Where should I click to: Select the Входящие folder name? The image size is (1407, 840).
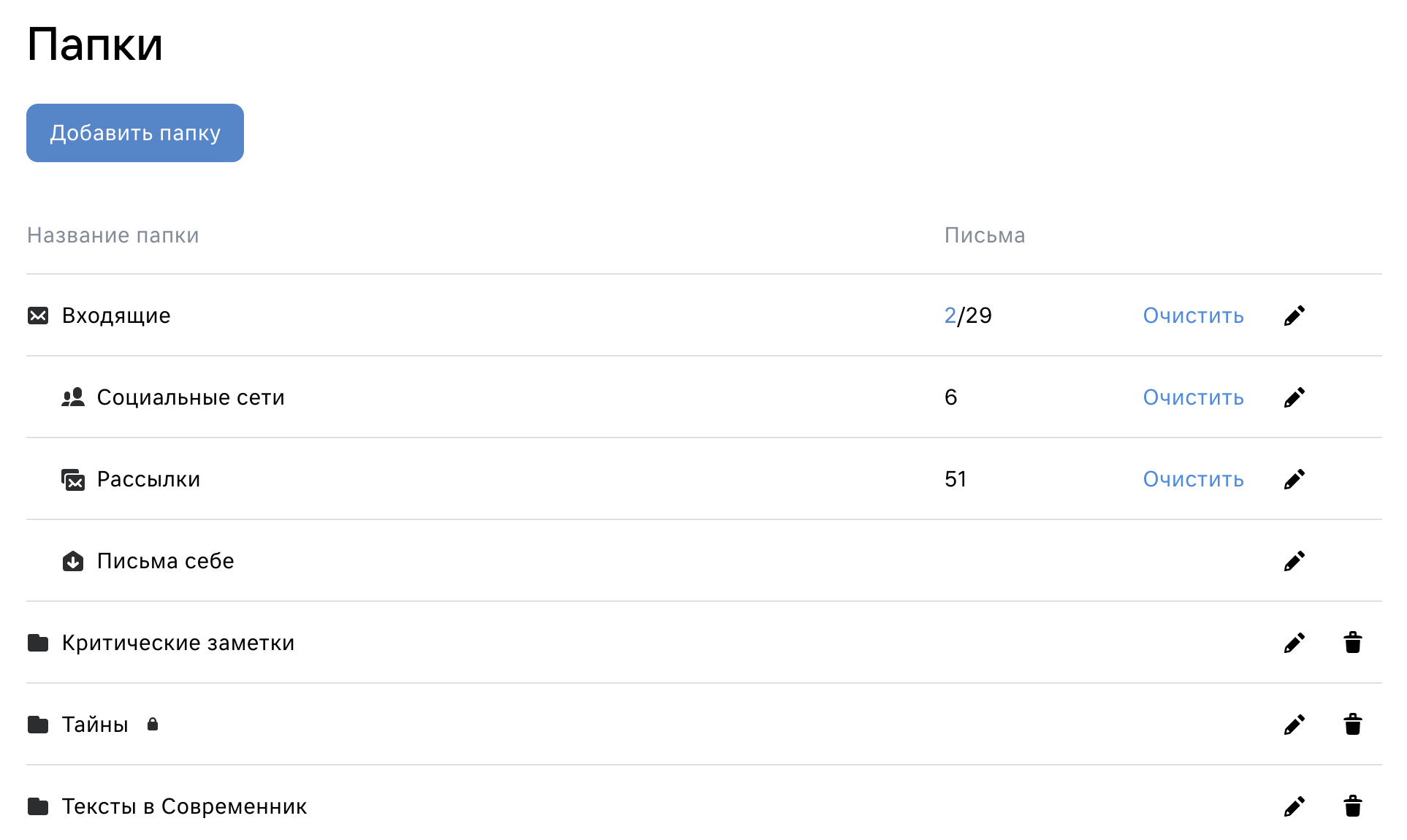(116, 316)
